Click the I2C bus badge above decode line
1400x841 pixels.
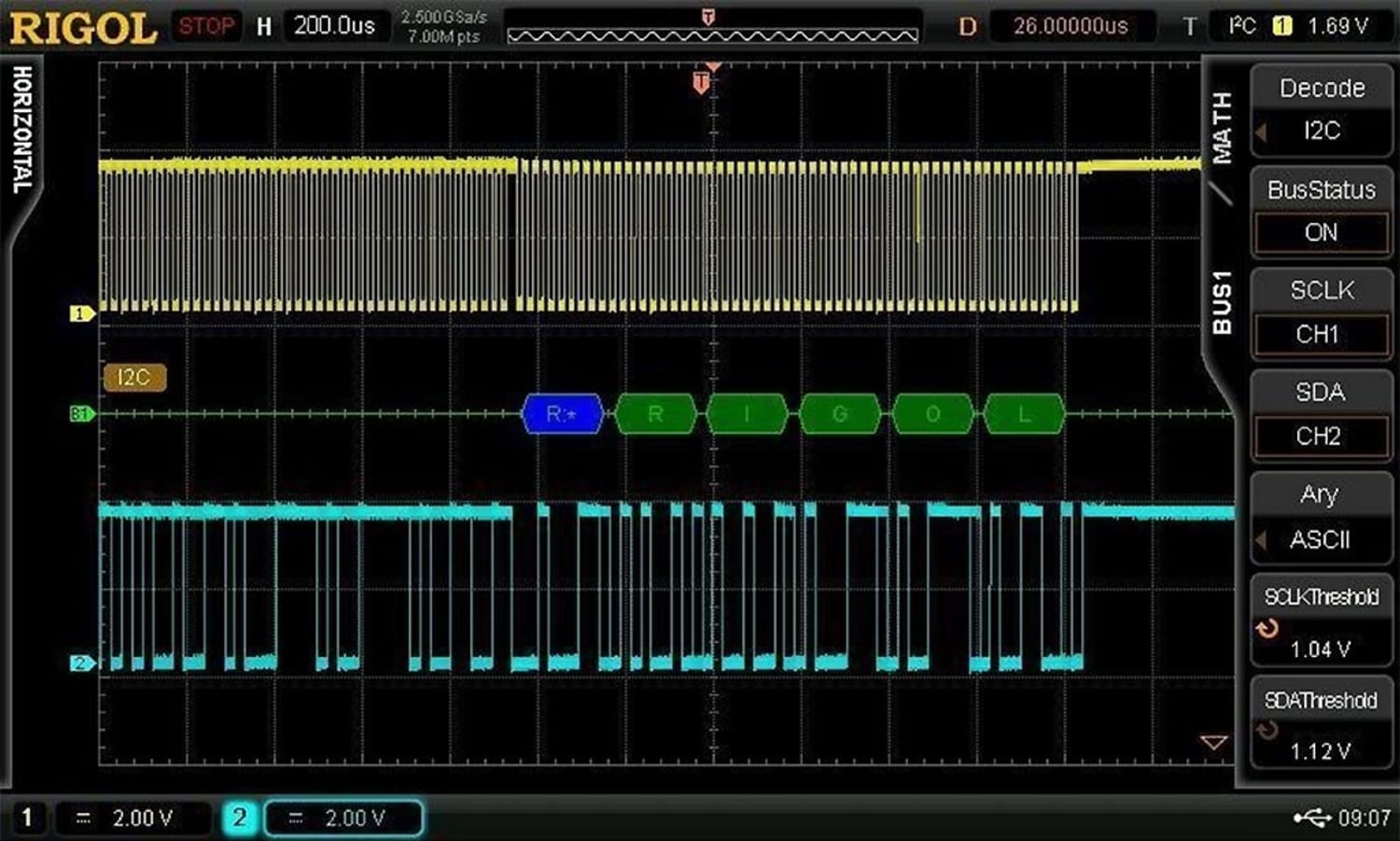point(134,377)
